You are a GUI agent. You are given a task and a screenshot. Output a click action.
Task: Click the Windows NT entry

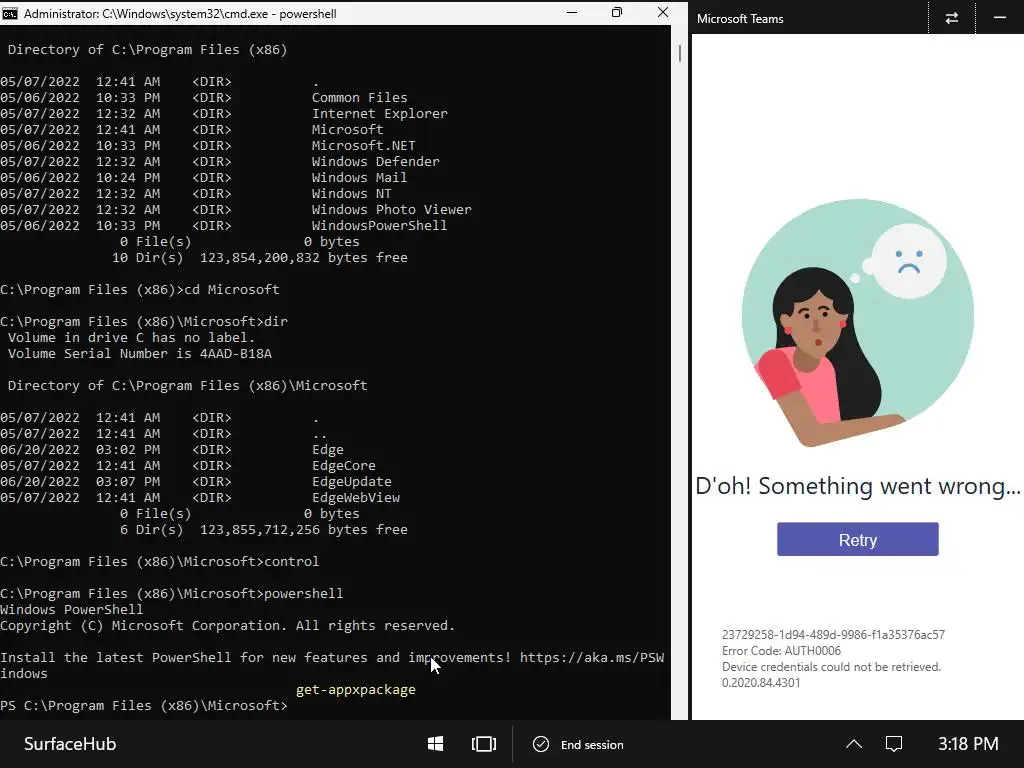point(351,193)
